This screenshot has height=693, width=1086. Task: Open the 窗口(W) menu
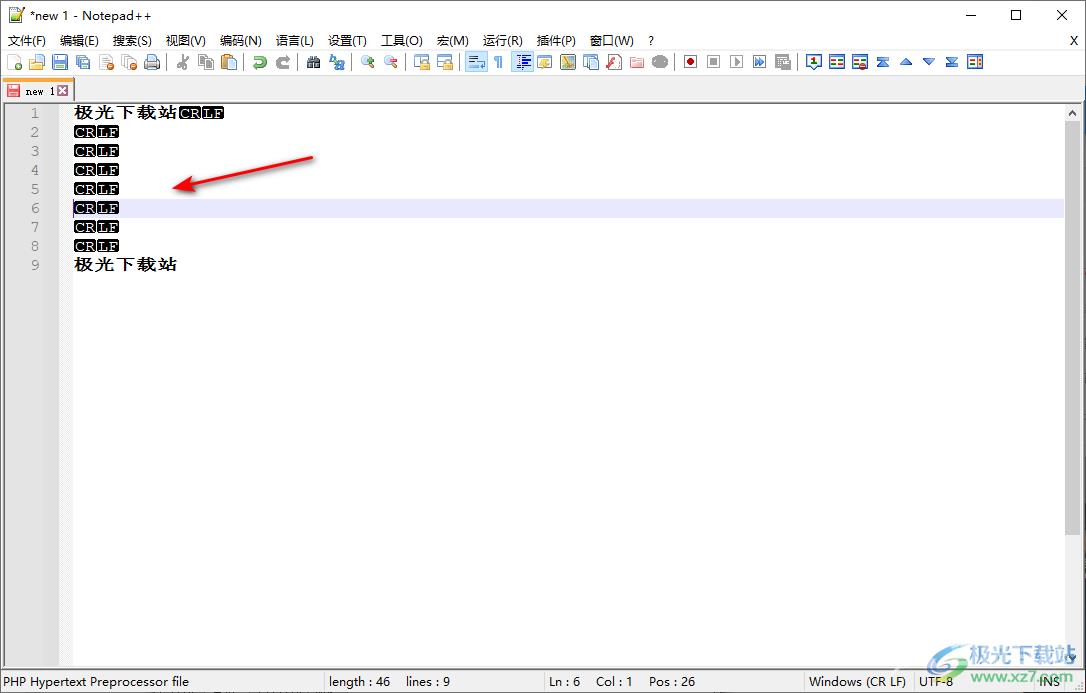point(612,41)
